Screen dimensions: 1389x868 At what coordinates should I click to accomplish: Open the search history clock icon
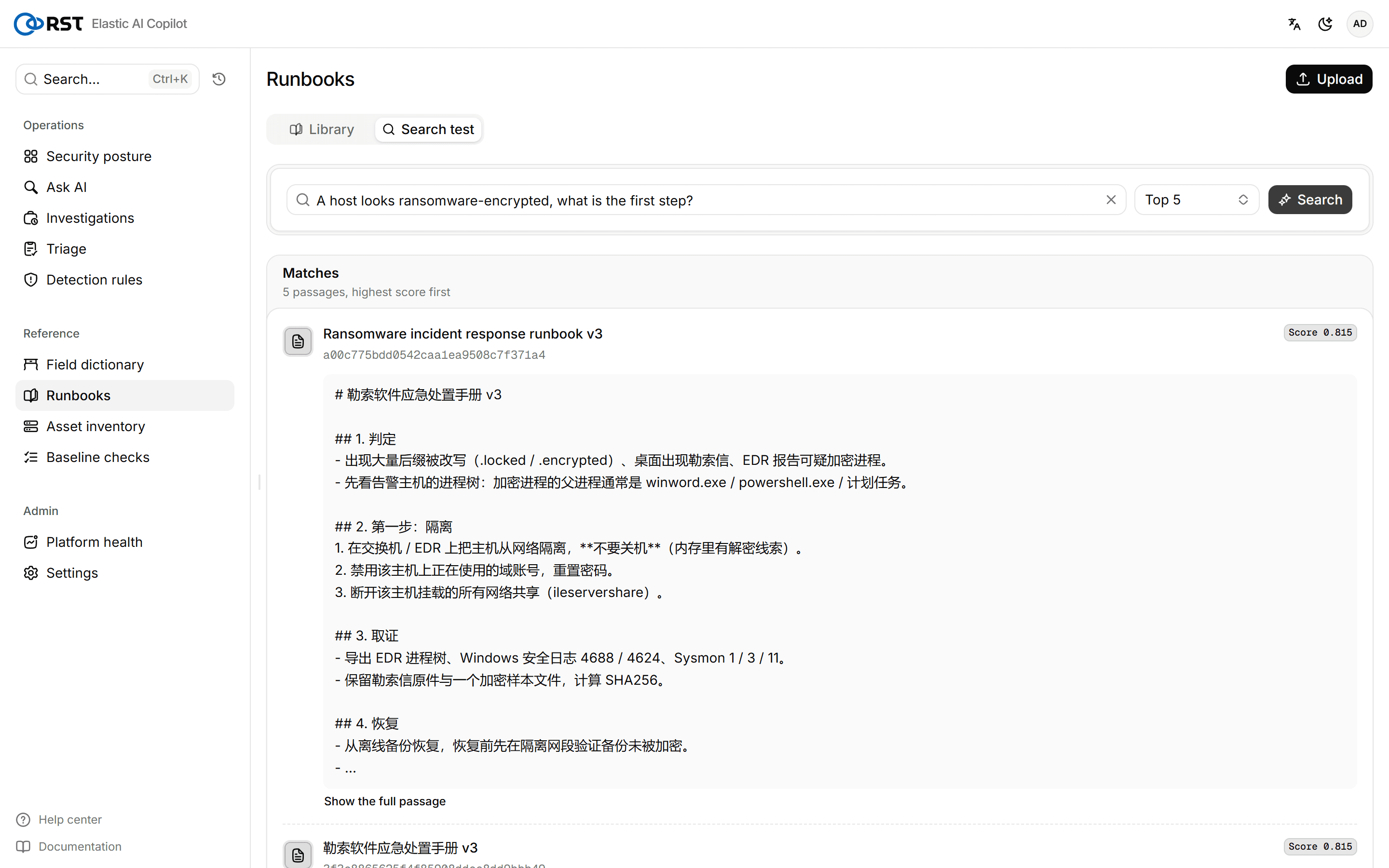tap(218, 79)
